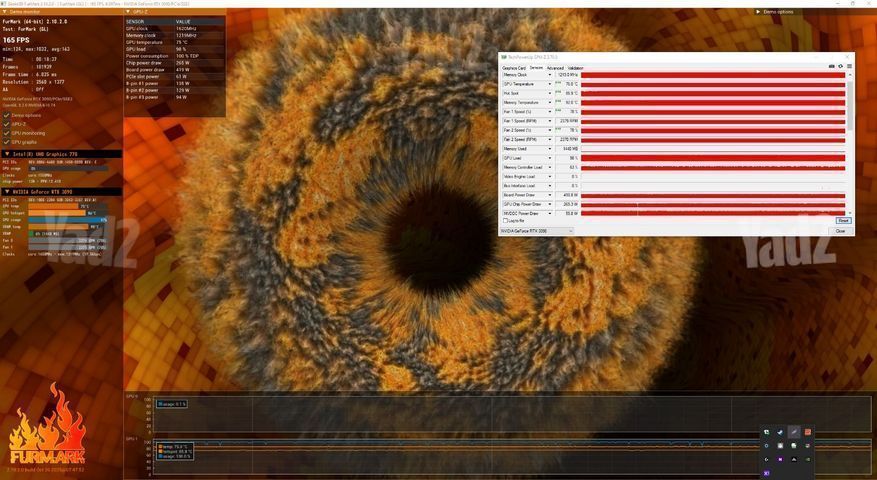Click the highlighted pen icon in tray popup
Image resolution: width=877 pixels, height=480 pixels.
click(794, 432)
